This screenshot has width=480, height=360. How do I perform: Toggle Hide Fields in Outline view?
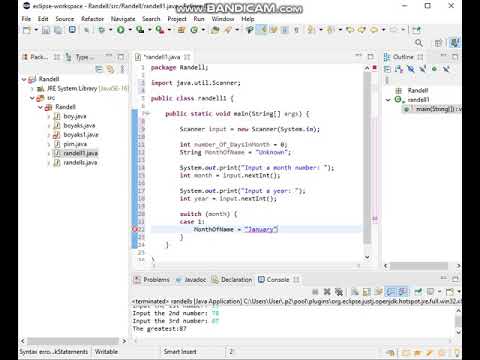(x=411, y=69)
